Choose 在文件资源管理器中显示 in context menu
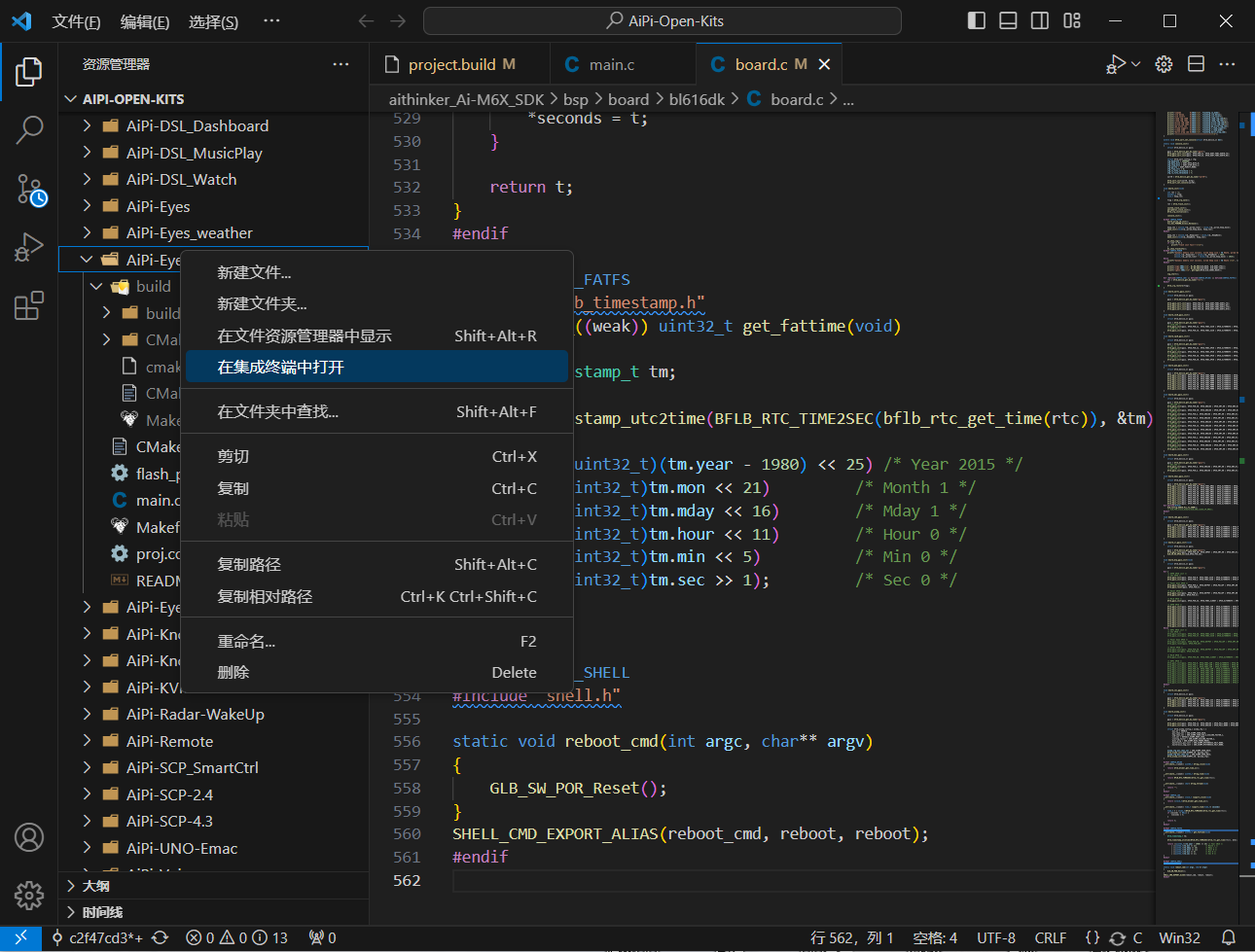Viewport: 1255px width, 952px height. coord(376,335)
